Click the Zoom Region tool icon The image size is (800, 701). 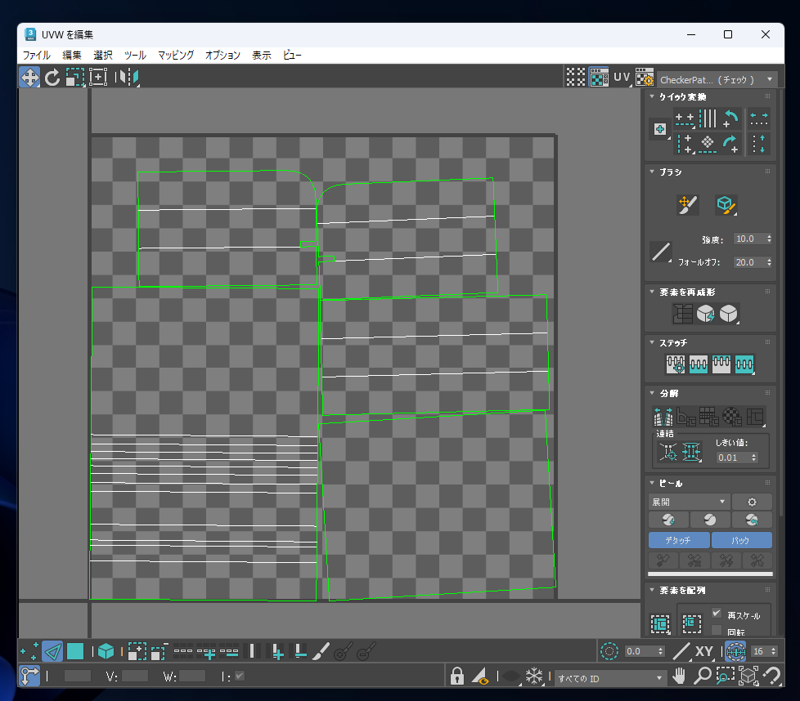pos(725,677)
